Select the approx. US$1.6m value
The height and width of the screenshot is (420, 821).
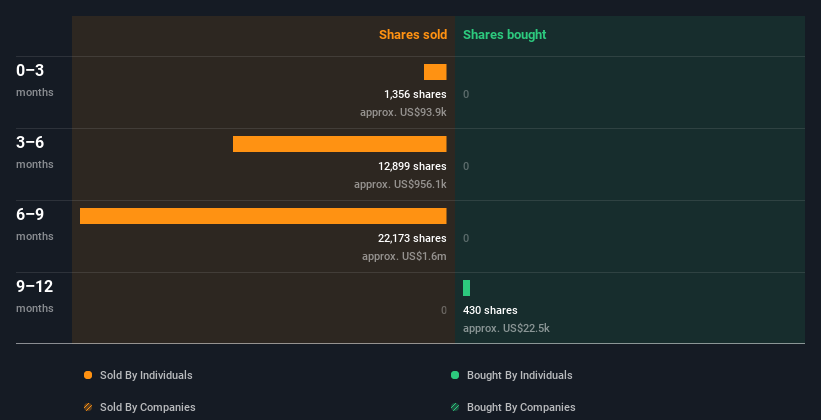point(404,256)
